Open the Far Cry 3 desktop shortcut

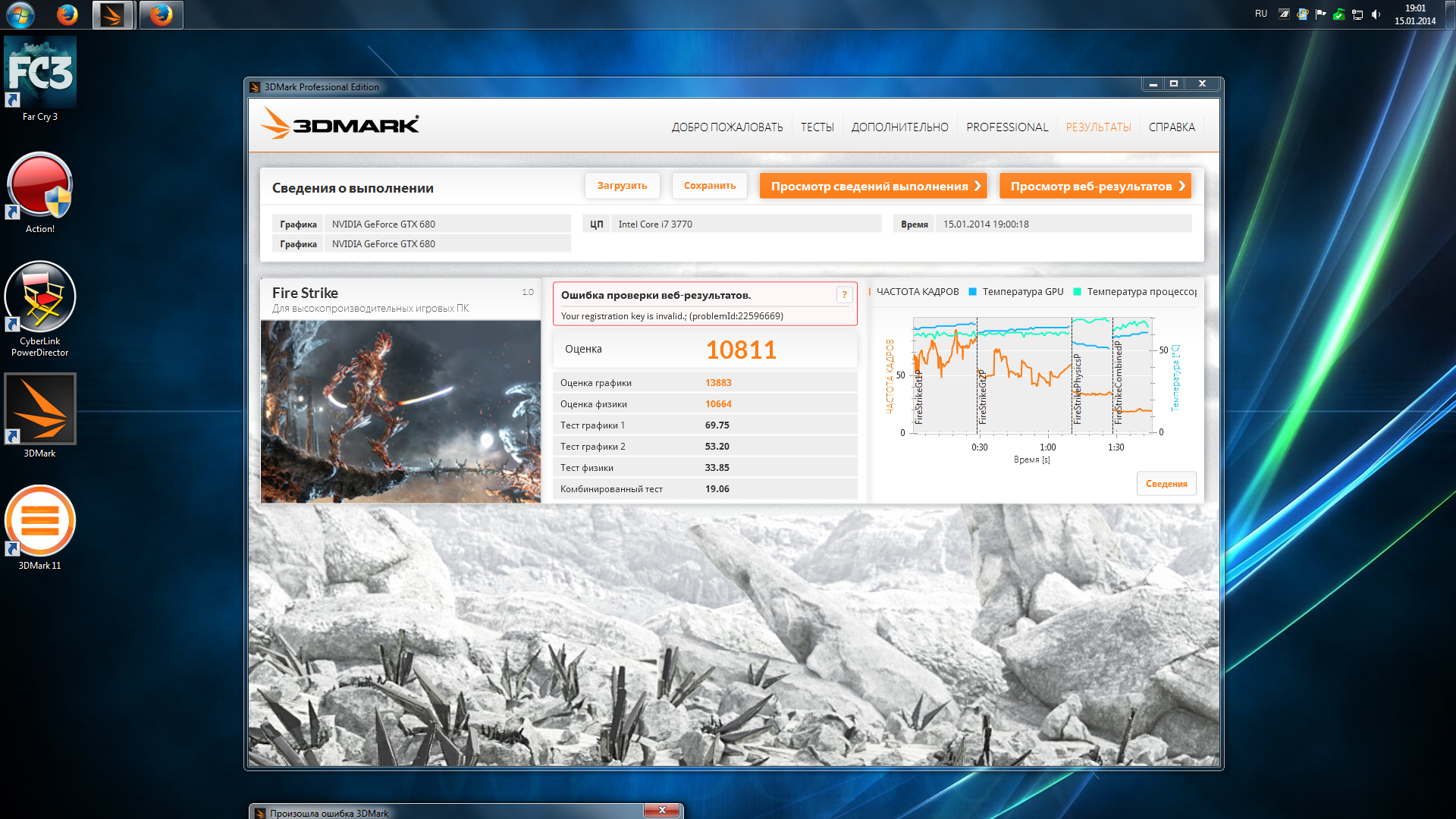point(40,73)
